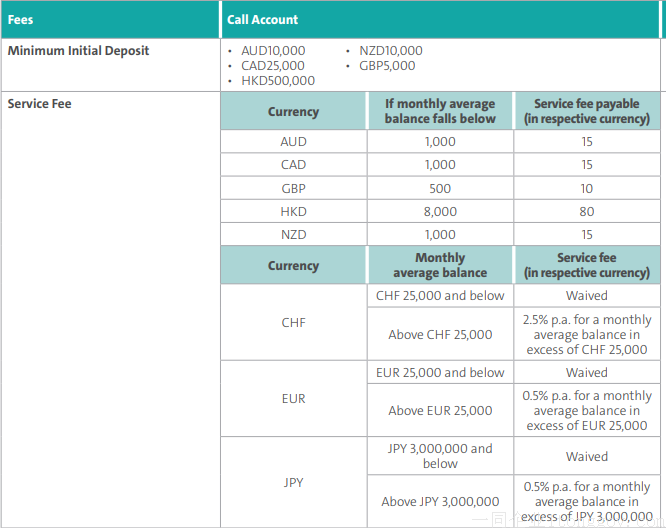Viewport: 666px width, 528px height.
Task: Click the '8,000' balance value for HKD
Action: (440, 211)
